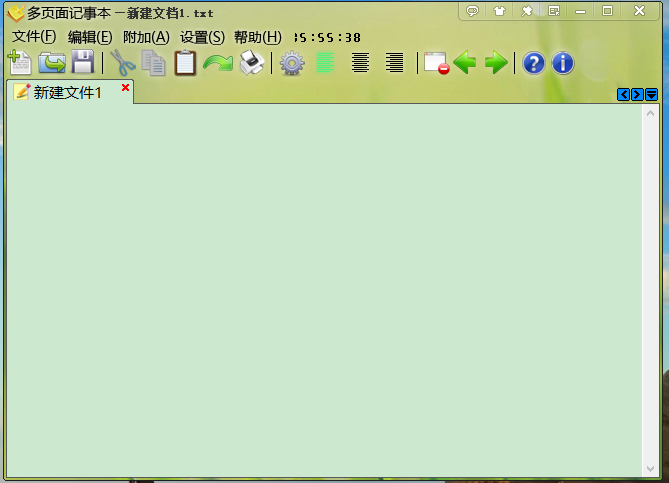Screen dimensions: 669x483
Task: Minimize the notepad window
Action: (580, 11)
